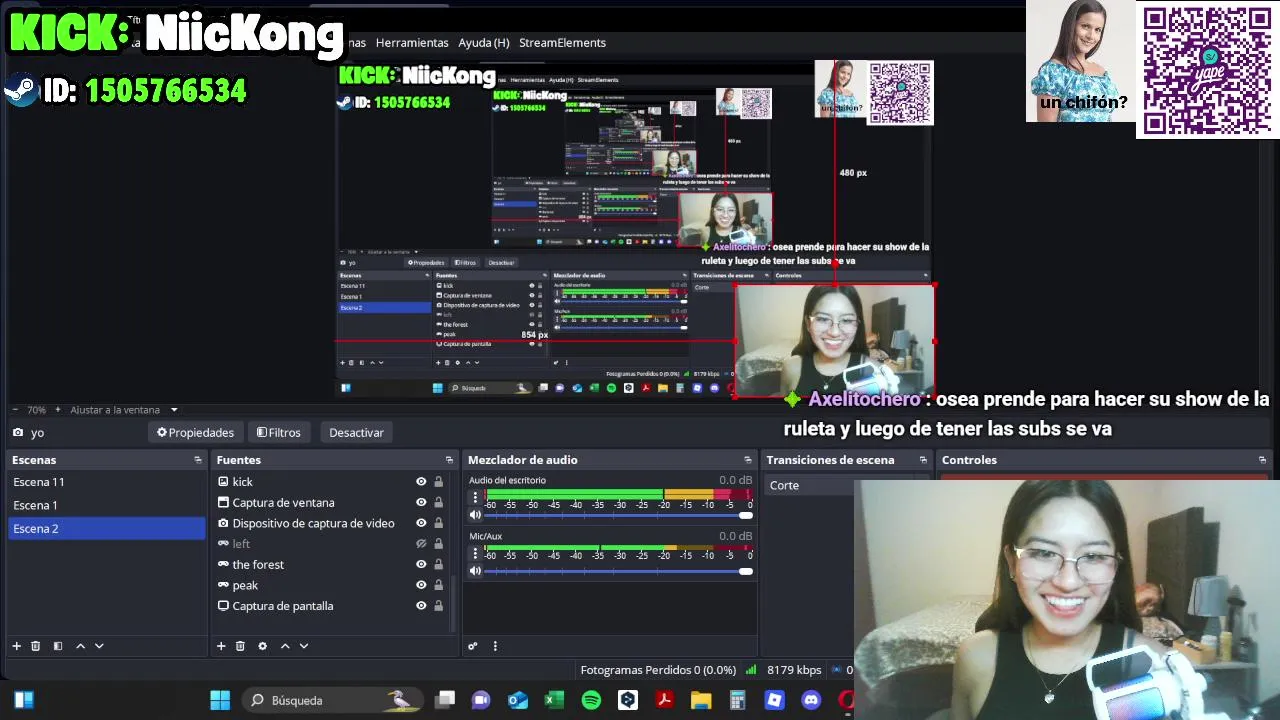1280x720 pixels.
Task: Move the scene up with the arrow icon
Action: (81, 646)
